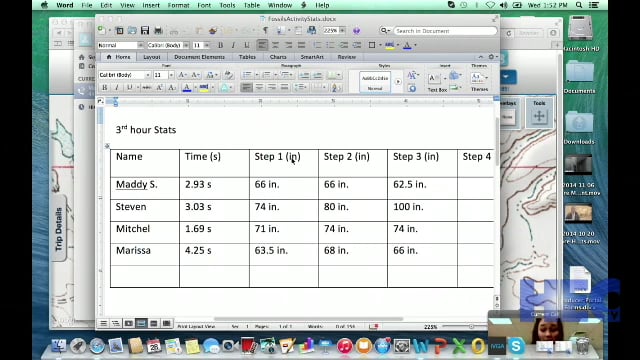Toggle show paragraph marks (pilcrow) icon
The image size is (640, 360).
(265, 31)
